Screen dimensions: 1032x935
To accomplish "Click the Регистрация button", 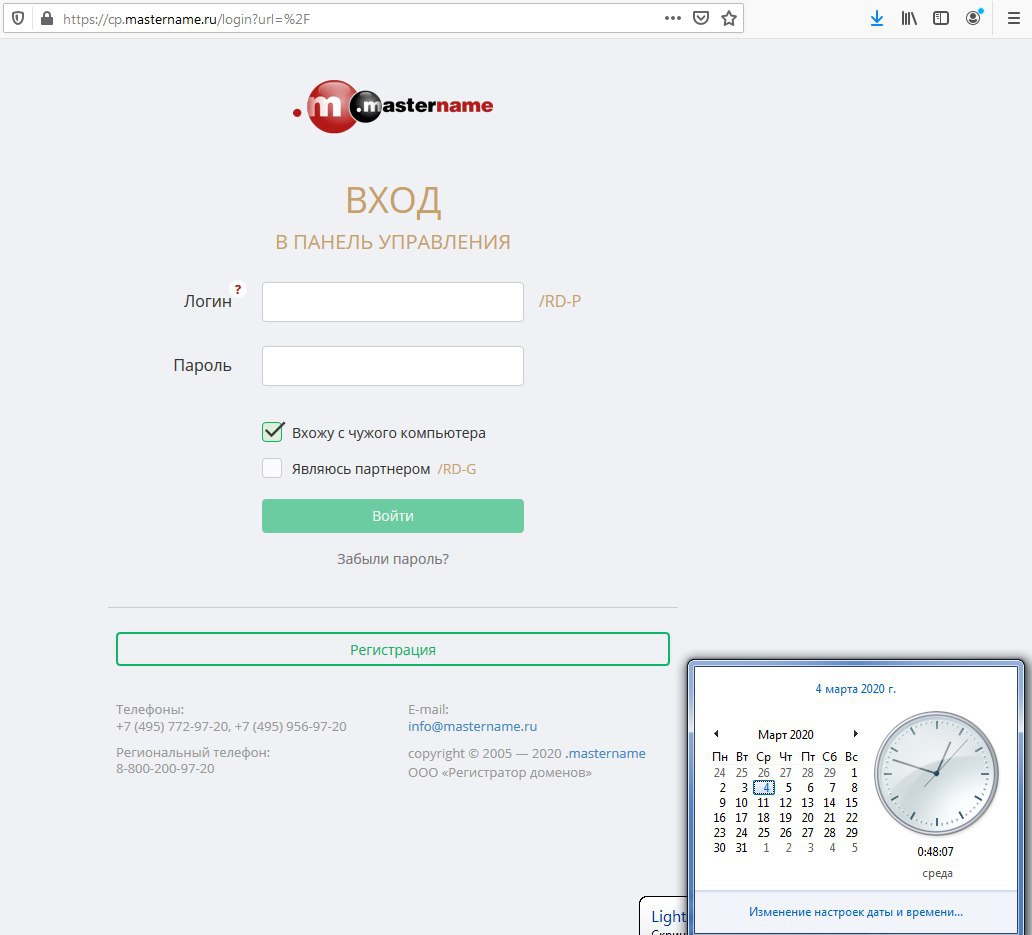I will (393, 649).
